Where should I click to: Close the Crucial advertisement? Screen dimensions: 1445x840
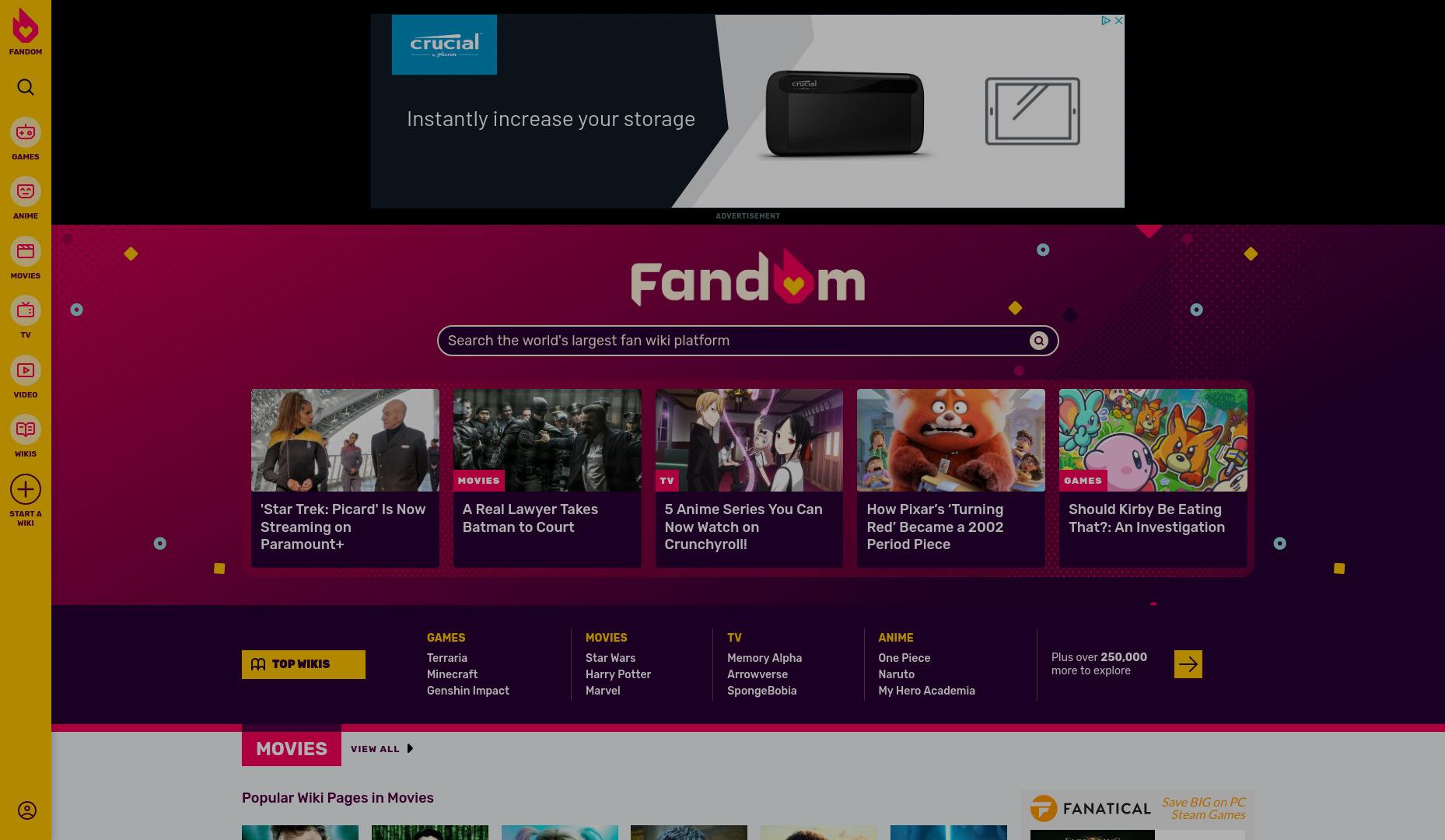1118,20
